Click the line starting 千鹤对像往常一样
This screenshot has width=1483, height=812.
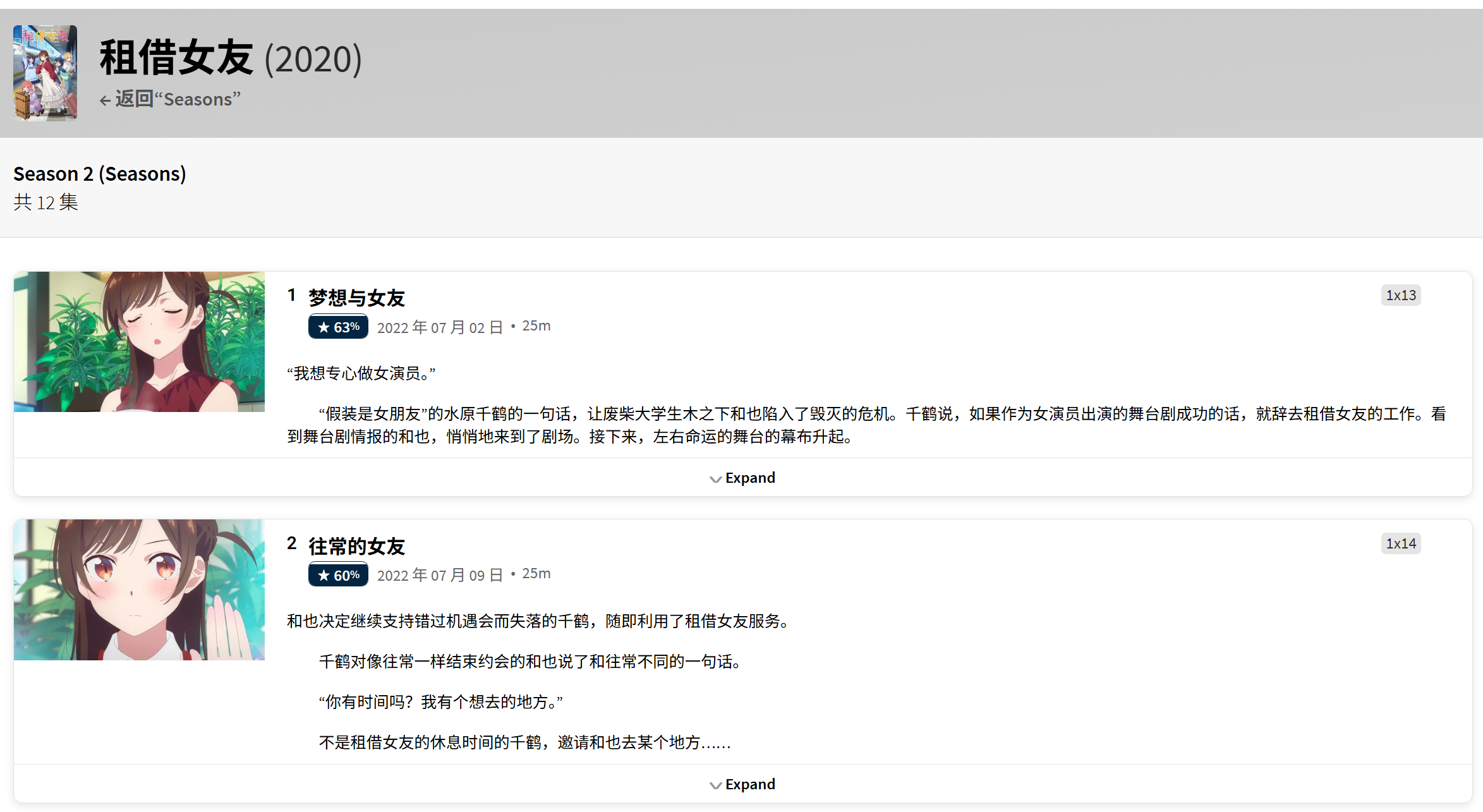click(531, 662)
